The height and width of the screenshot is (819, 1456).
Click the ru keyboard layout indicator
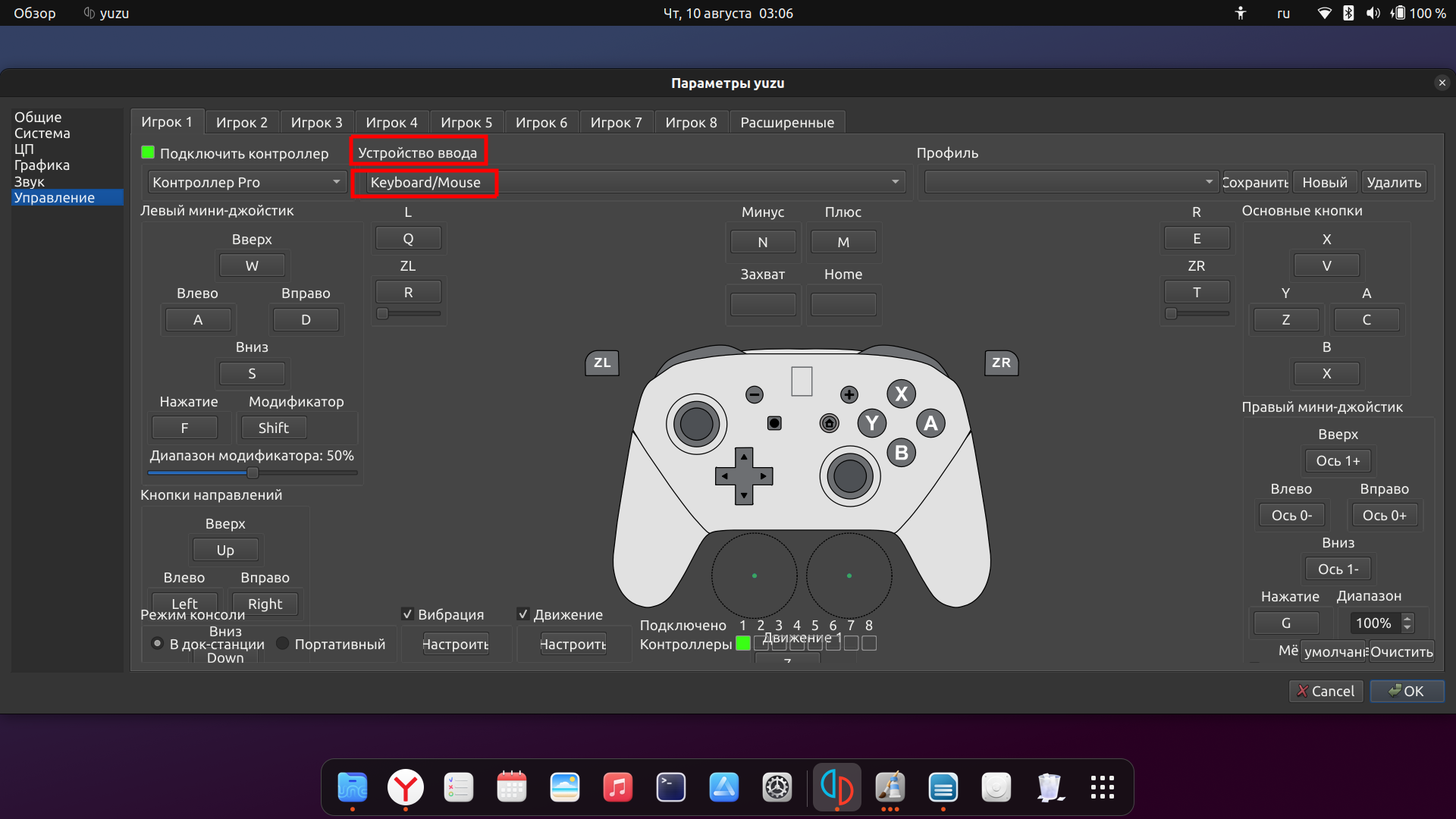pos(1283,13)
